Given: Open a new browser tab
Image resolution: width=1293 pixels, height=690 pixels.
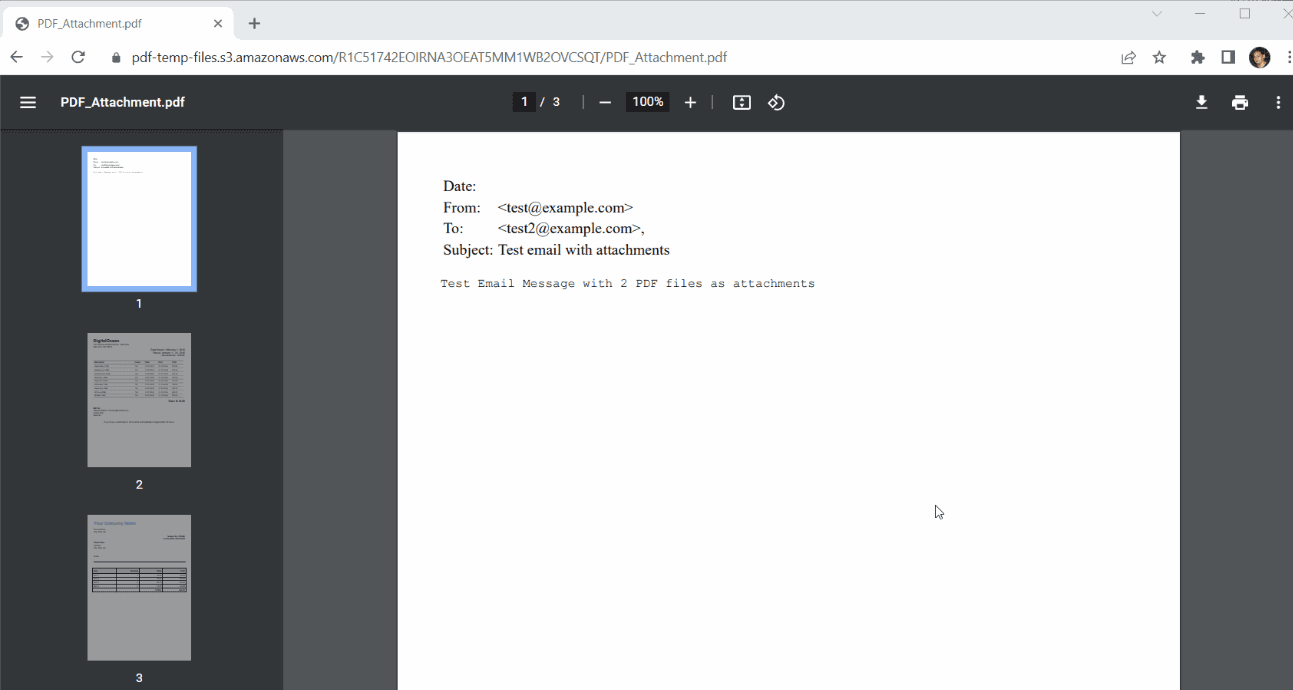Looking at the screenshot, I should click(x=254, y=22).
